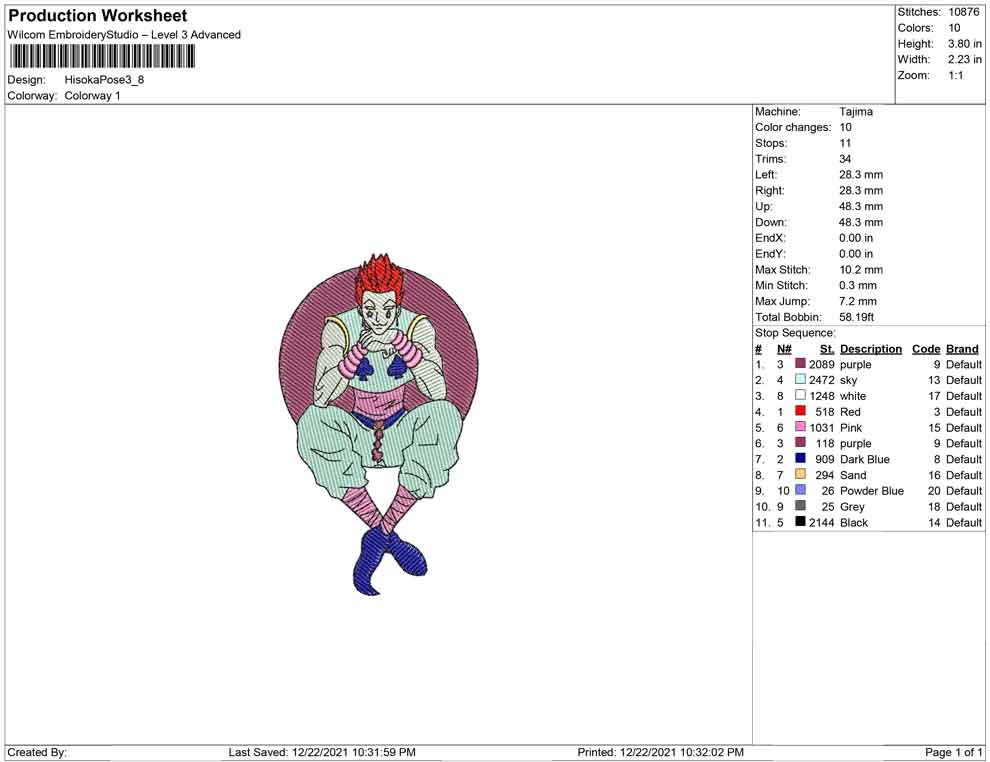Click the Max Jump value '7.2 mm'
The width and height of the screenshot is (990, 762).
857,301
